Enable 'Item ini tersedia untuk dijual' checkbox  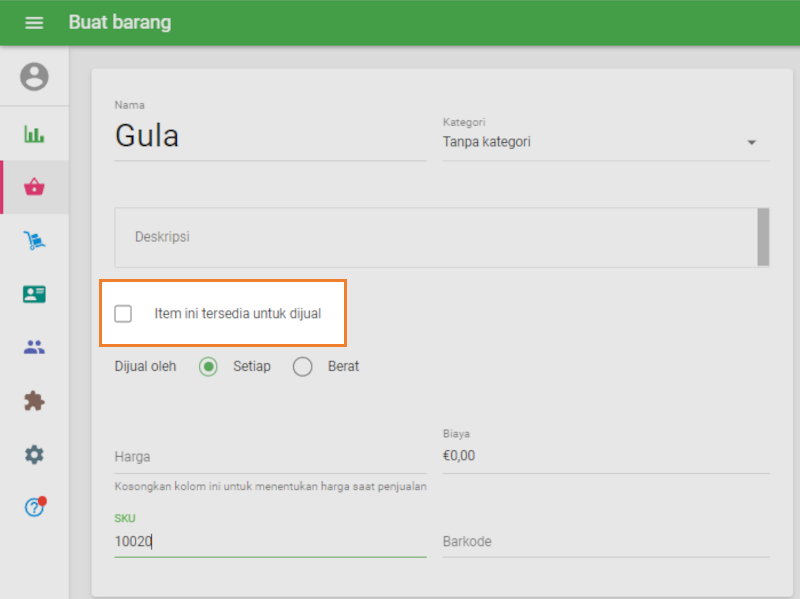[x=123, y=314]
